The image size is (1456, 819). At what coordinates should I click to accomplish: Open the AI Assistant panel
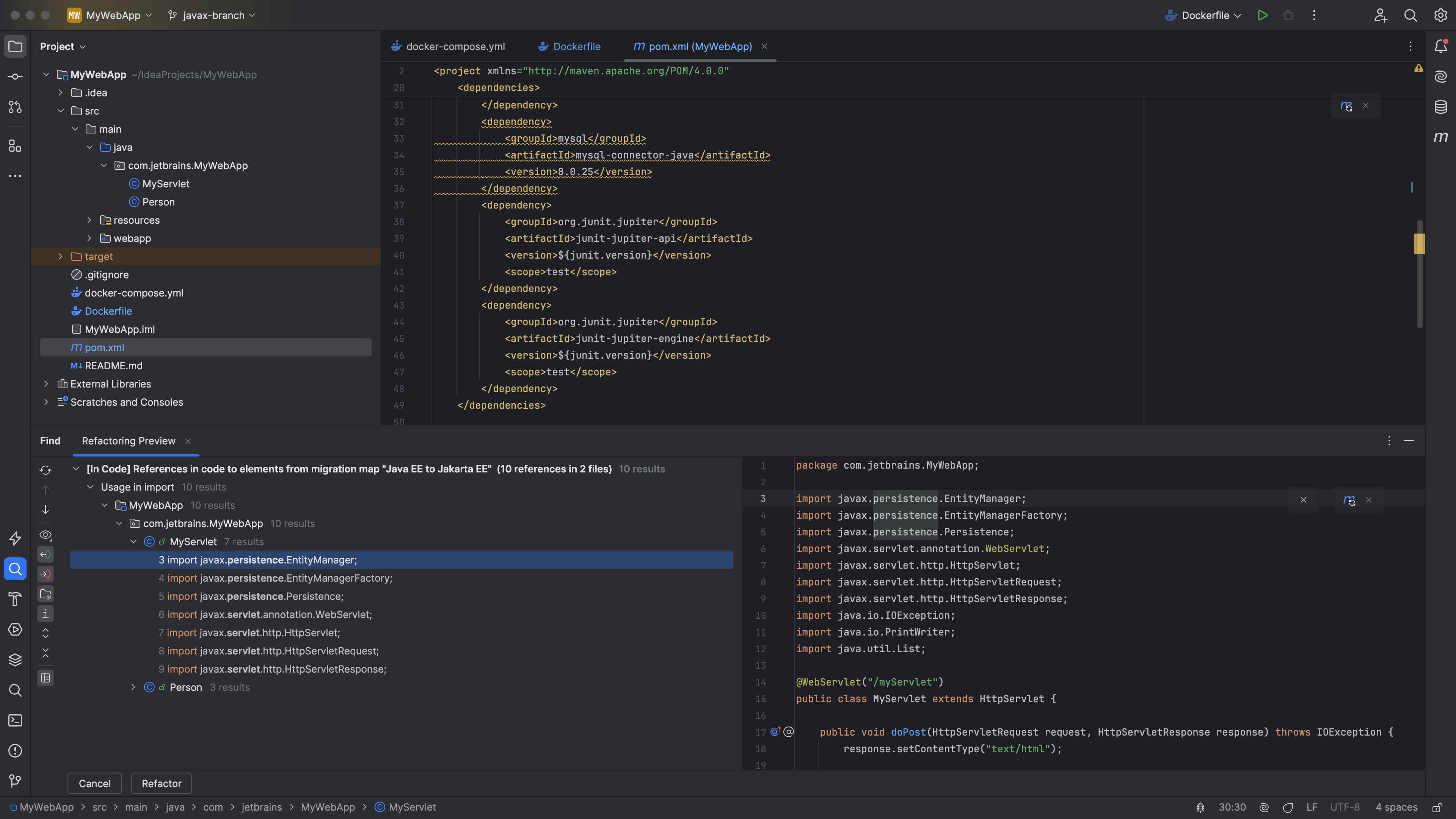pyautogui.click(x=1441, y=76)
